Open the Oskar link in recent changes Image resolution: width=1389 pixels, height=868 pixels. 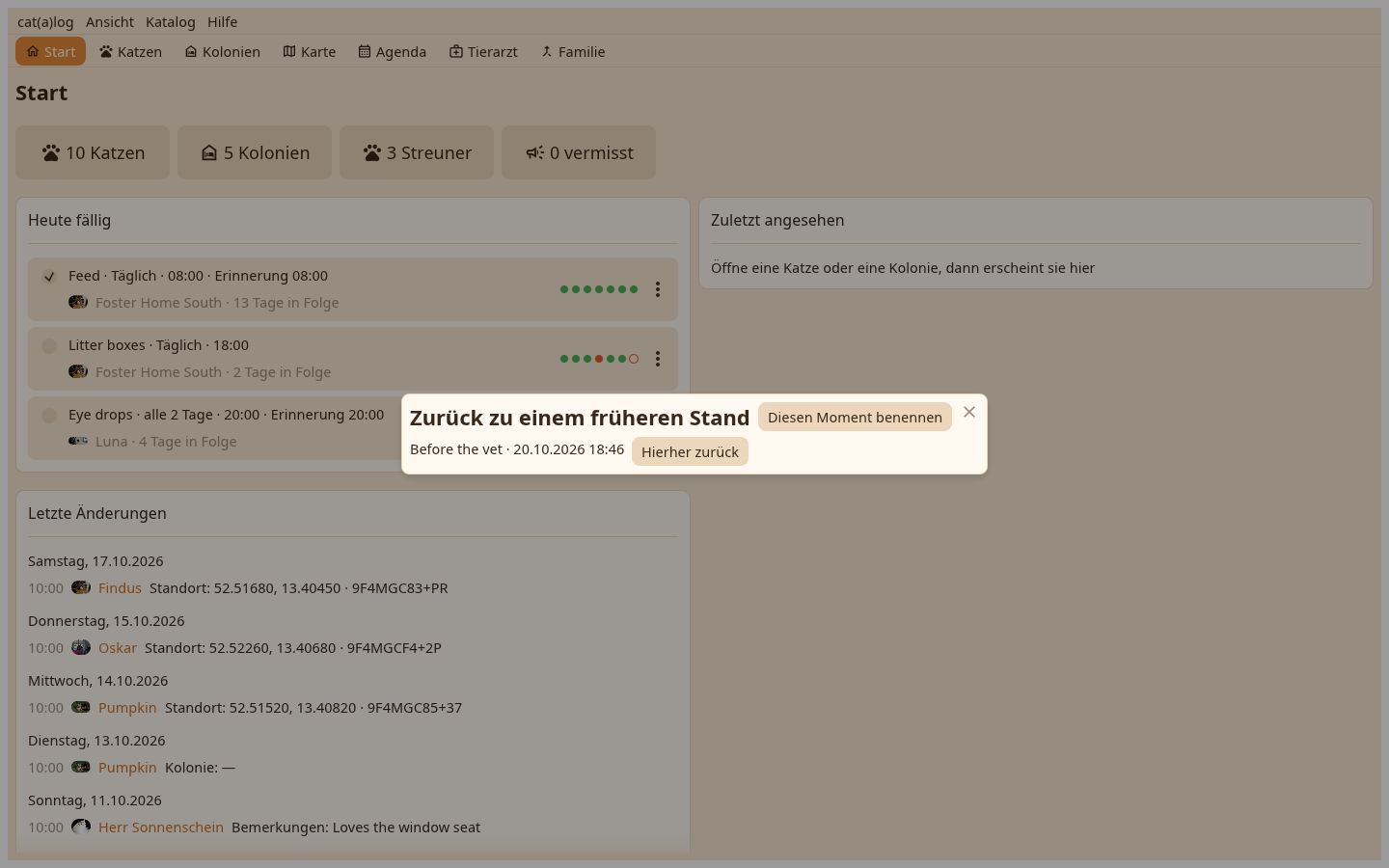point(118,648)
